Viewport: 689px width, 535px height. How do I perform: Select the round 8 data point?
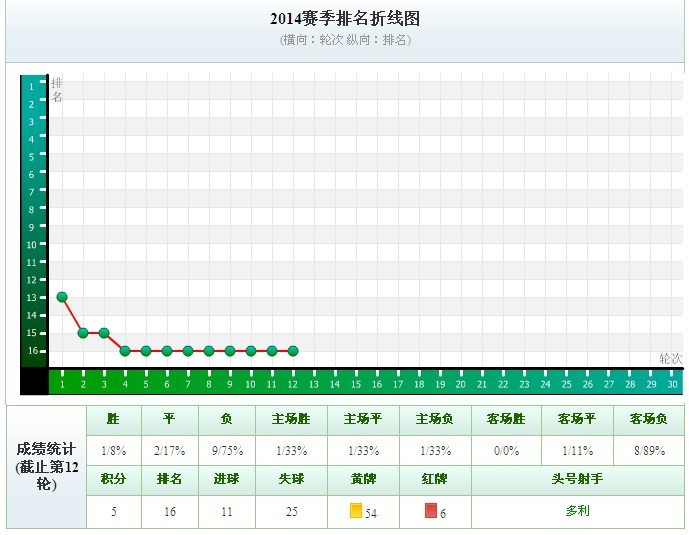[x=209, y=351]
